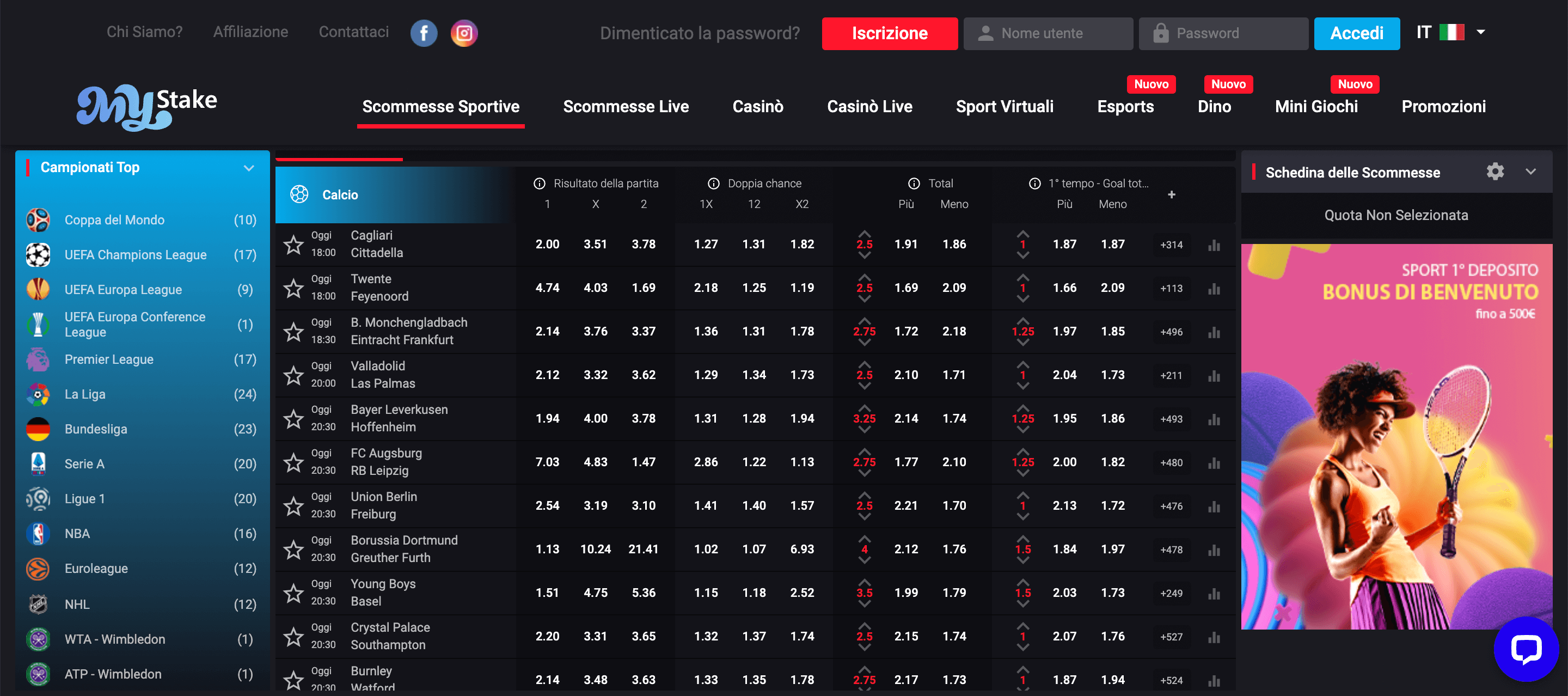Screen dimensions: 1568x696
Task: Add another market column with plus
Action: click(x=1171, y=194)
